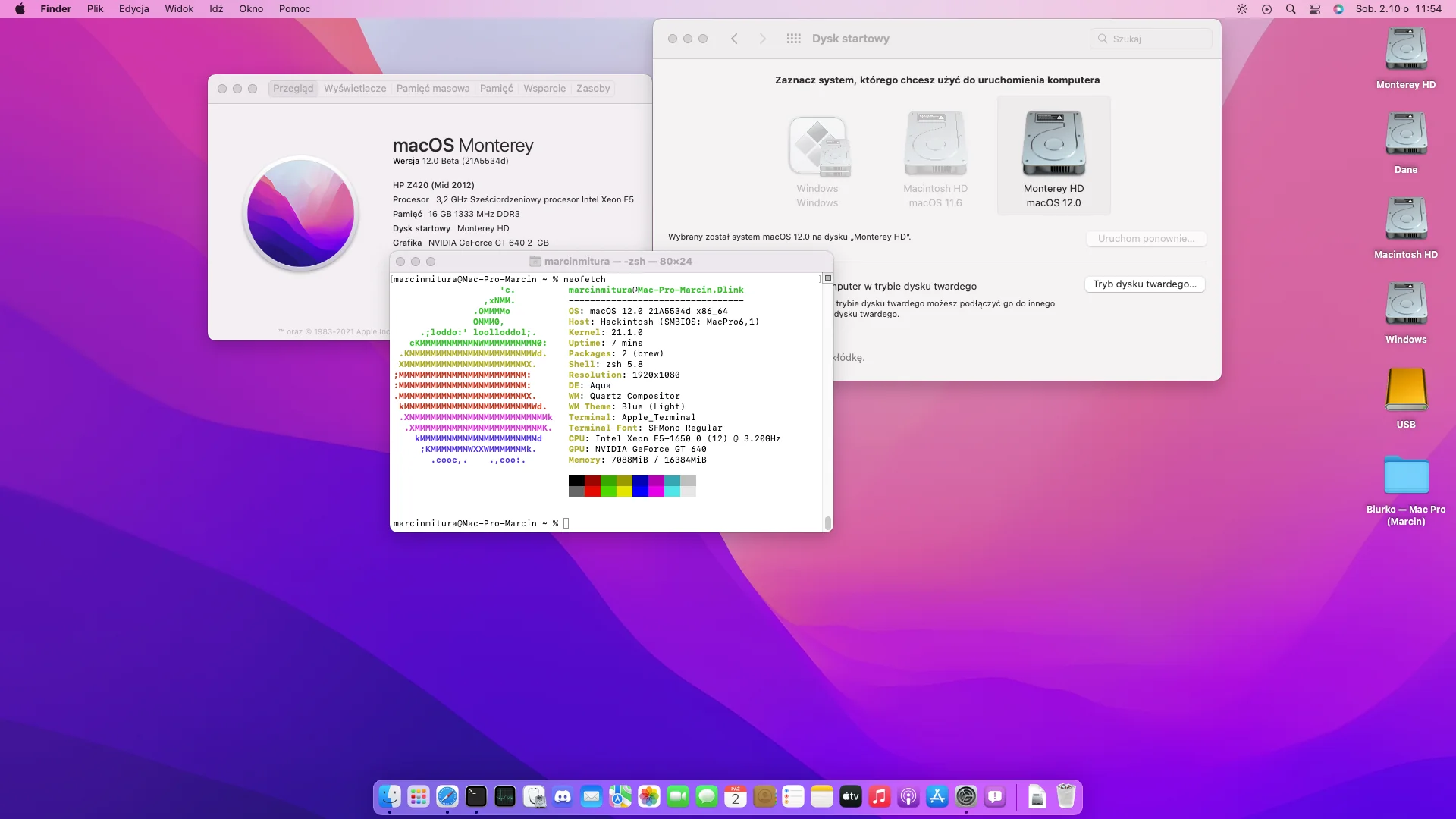Screen dimensions: 1456x819
Task: Switch to the Wyświetlacze tab
Action: (355, 89)
